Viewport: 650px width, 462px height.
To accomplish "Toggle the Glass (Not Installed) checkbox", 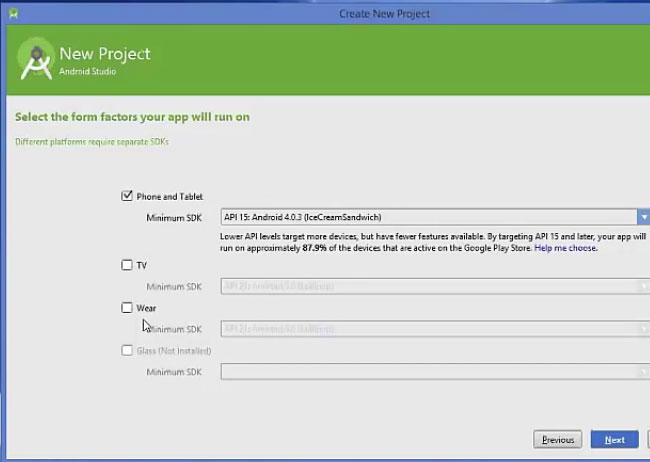I will coord(127,350).
